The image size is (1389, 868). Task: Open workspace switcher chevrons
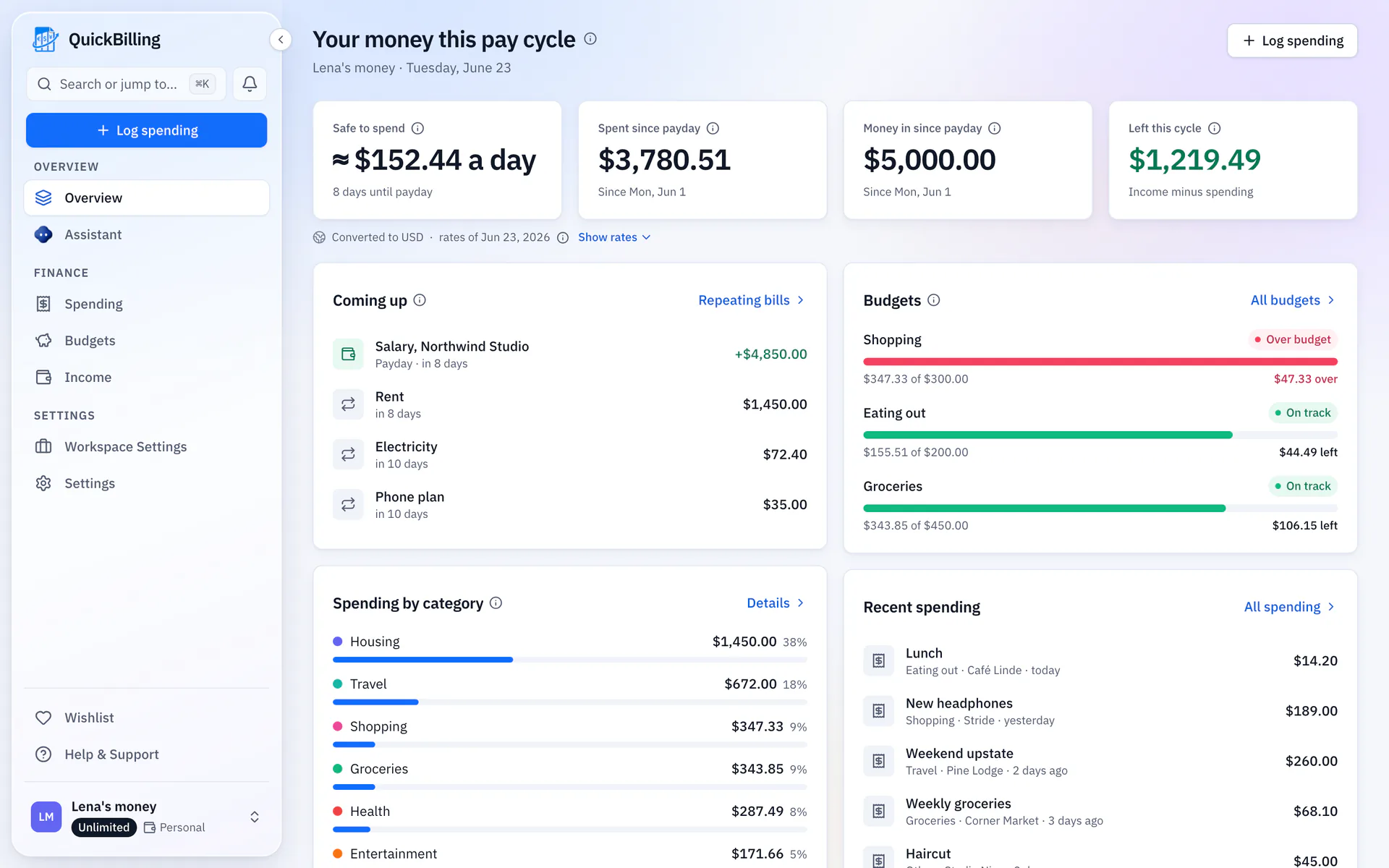pyautogui.click(x=255, y=817)
